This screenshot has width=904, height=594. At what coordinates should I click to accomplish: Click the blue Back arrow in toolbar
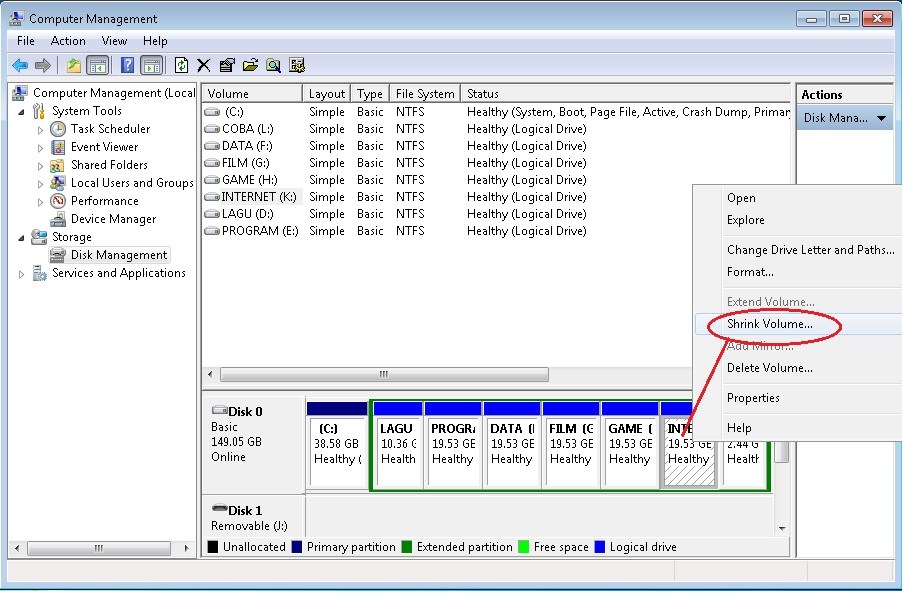coord(20,65)
